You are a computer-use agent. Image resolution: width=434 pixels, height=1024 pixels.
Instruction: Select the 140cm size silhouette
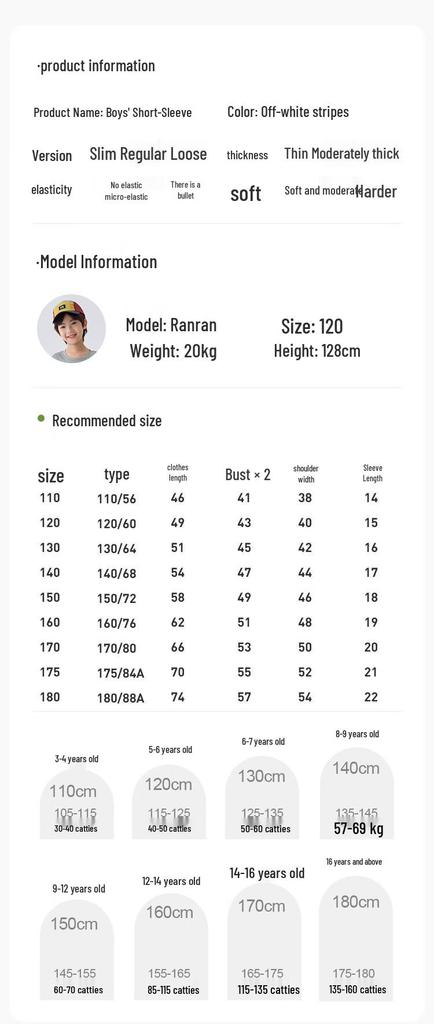357,793
